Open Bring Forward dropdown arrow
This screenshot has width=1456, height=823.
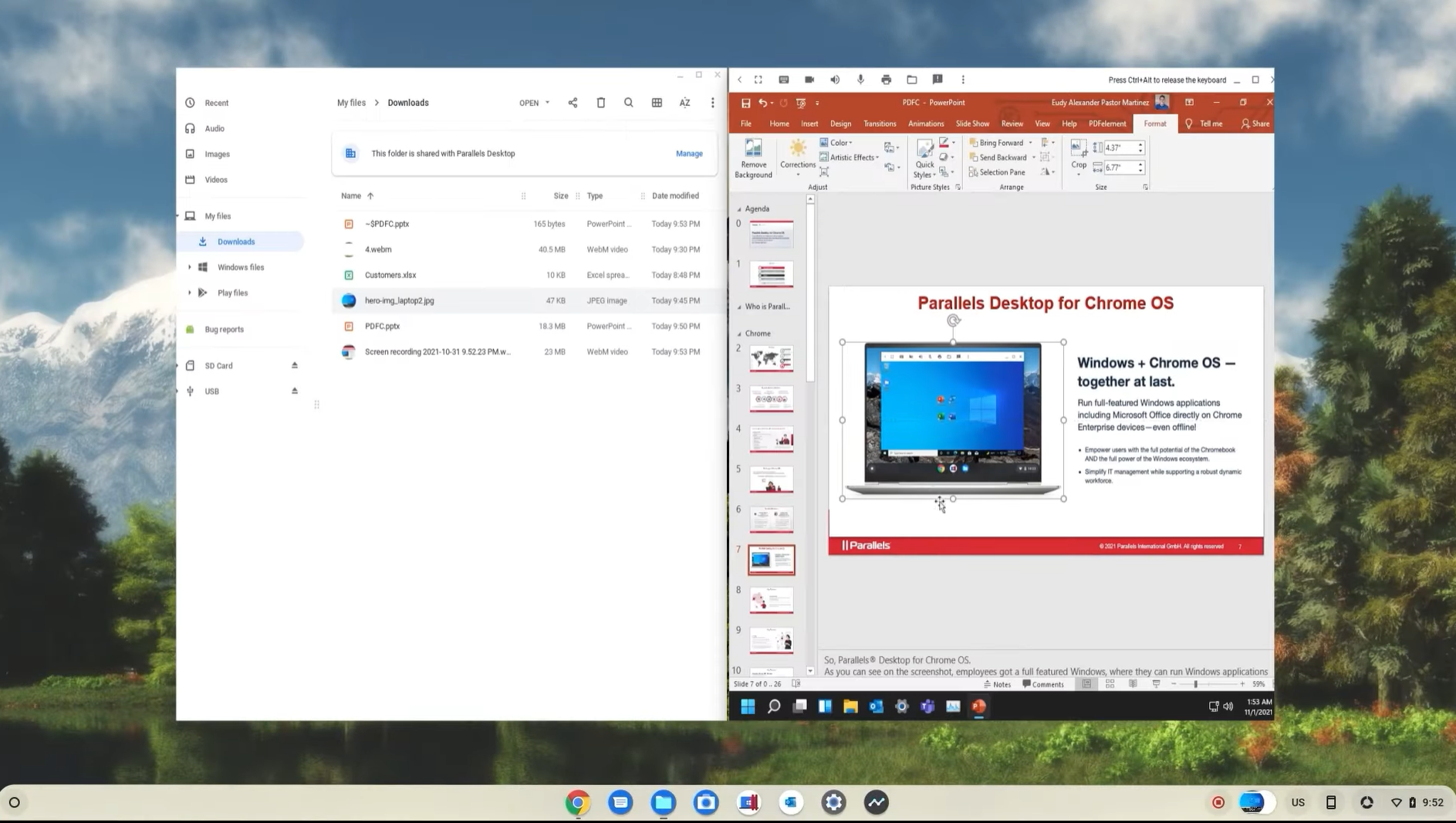coord(1031,143)
